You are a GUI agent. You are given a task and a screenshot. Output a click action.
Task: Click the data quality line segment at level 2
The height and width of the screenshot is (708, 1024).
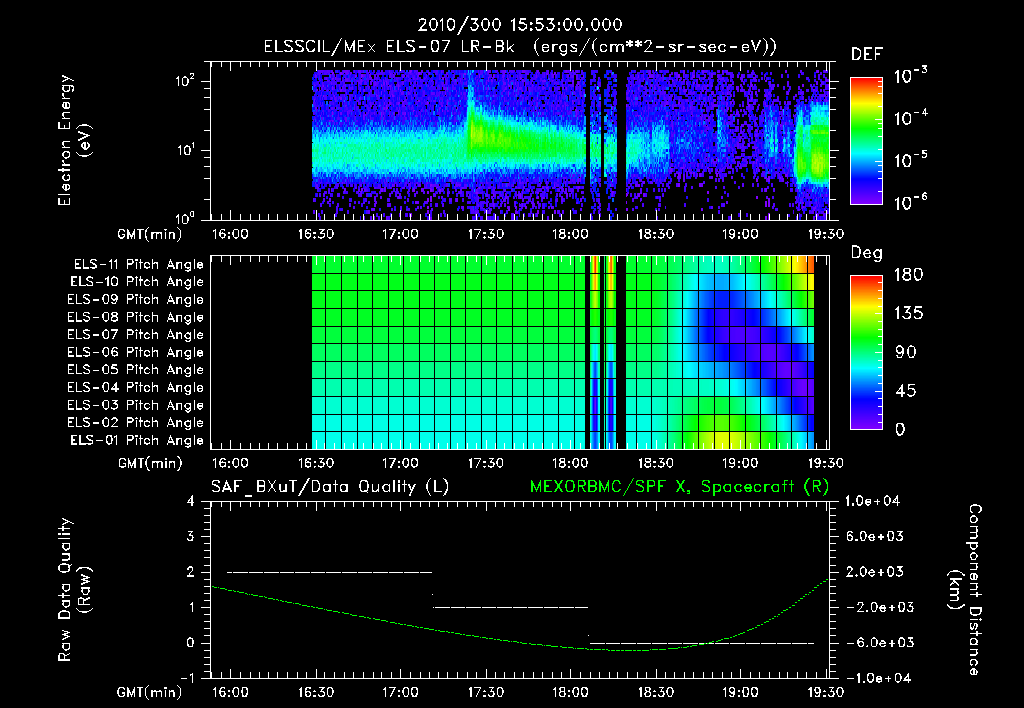[329, 572]
